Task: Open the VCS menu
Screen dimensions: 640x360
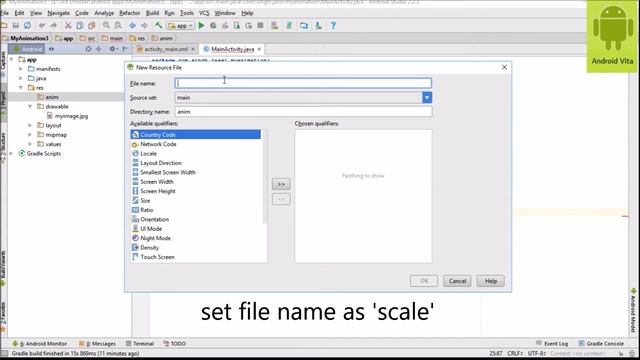Action: tap(204, 13)
